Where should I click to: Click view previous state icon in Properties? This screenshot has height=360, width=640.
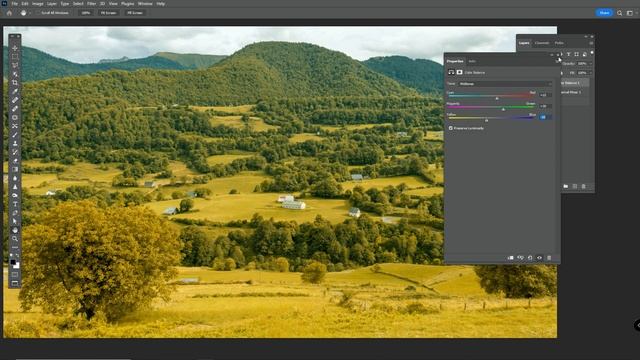tap(520, 258)
